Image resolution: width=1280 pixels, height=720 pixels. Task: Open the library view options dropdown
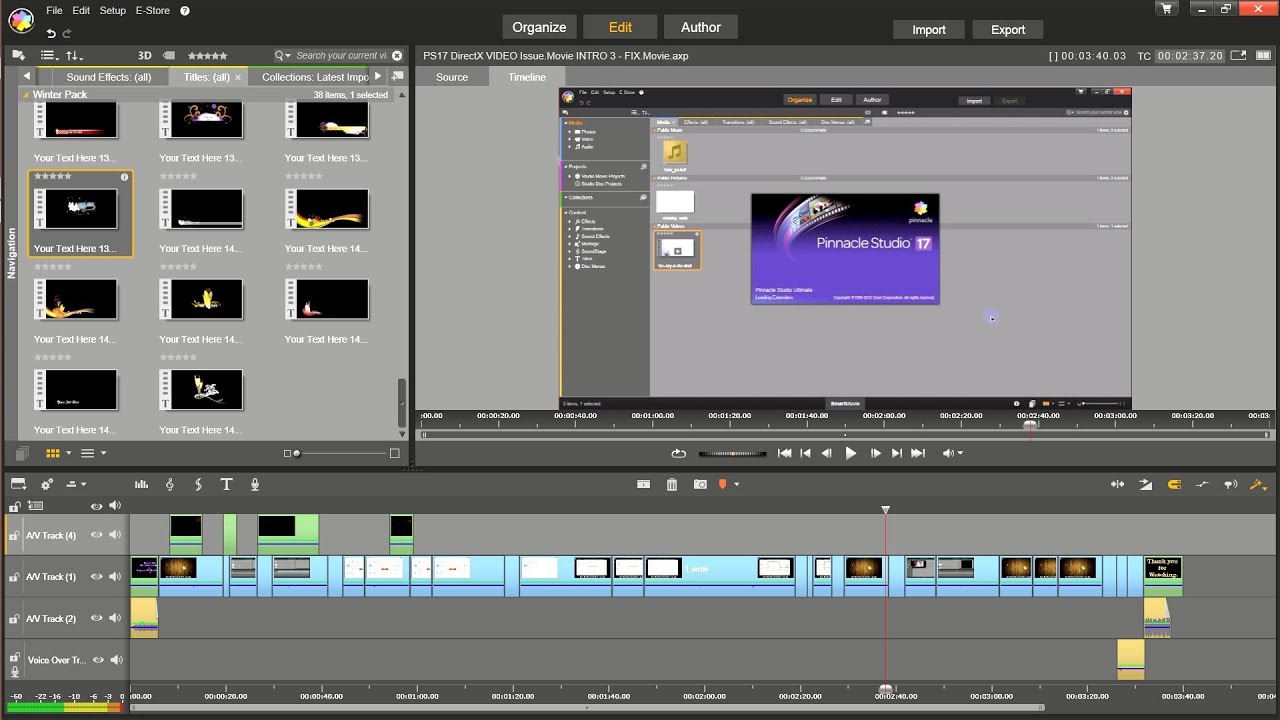(50, 56)
